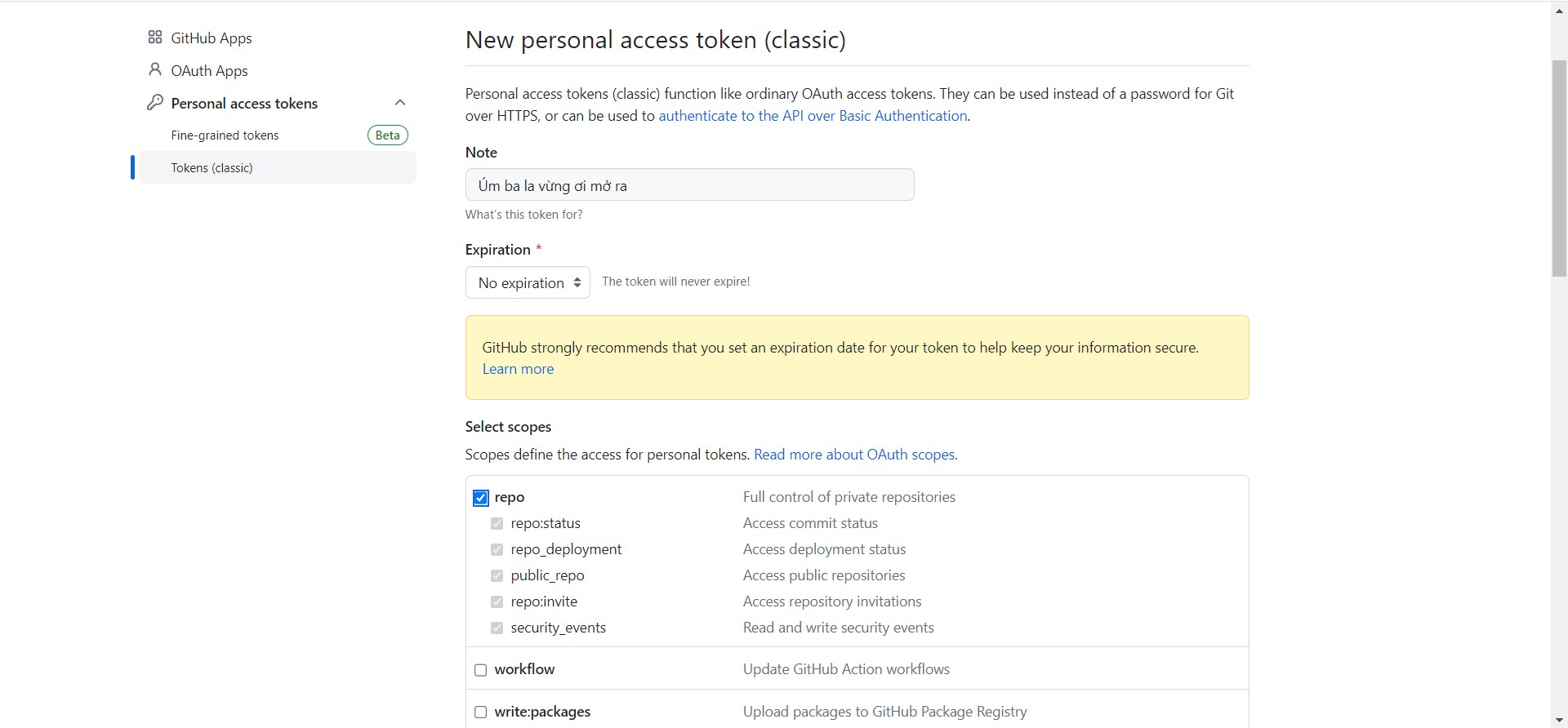
Task: Collapse the Personal access tokens section
Action: (400, 103)
